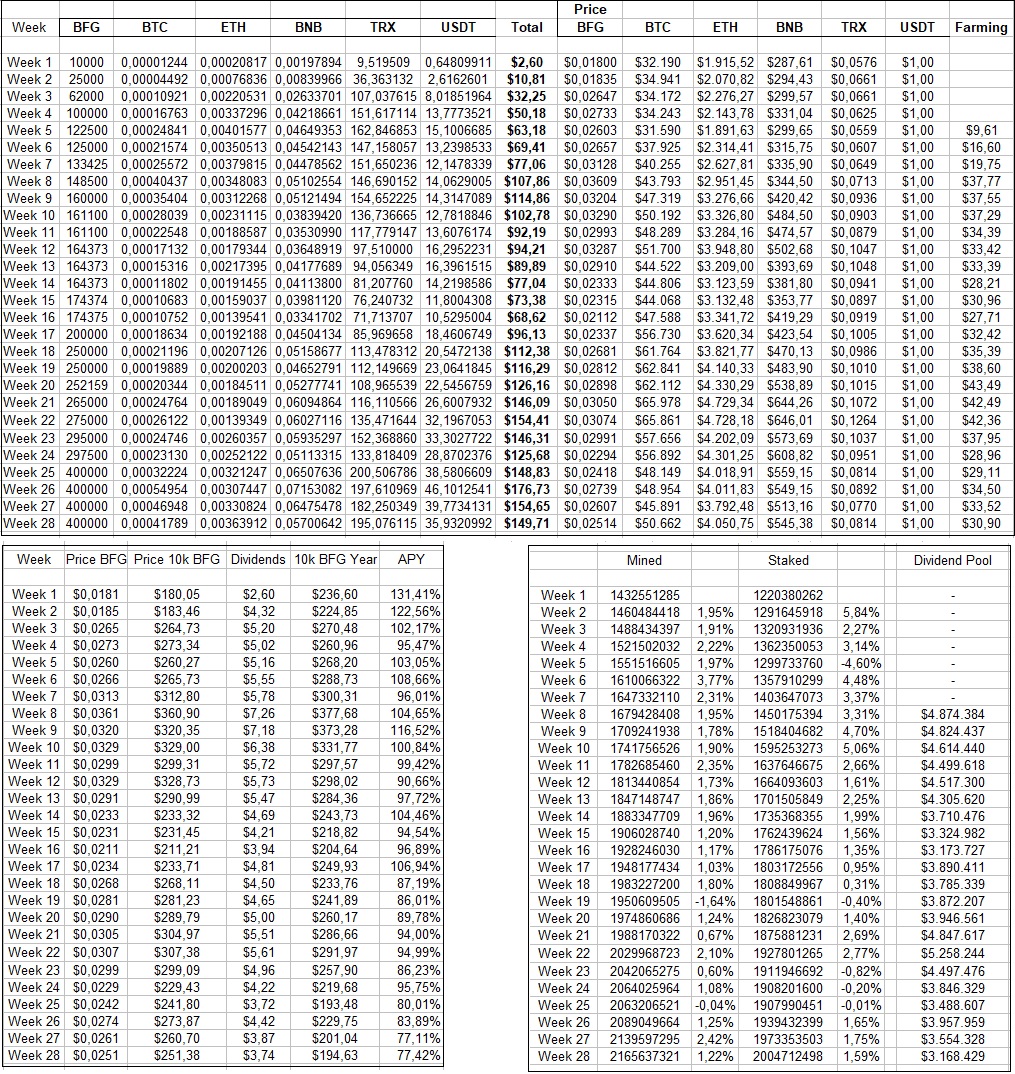Screen dimensions: 1015x1074
Task: Select BTC amount 0,00054954
Action: (x=154, y=489)
